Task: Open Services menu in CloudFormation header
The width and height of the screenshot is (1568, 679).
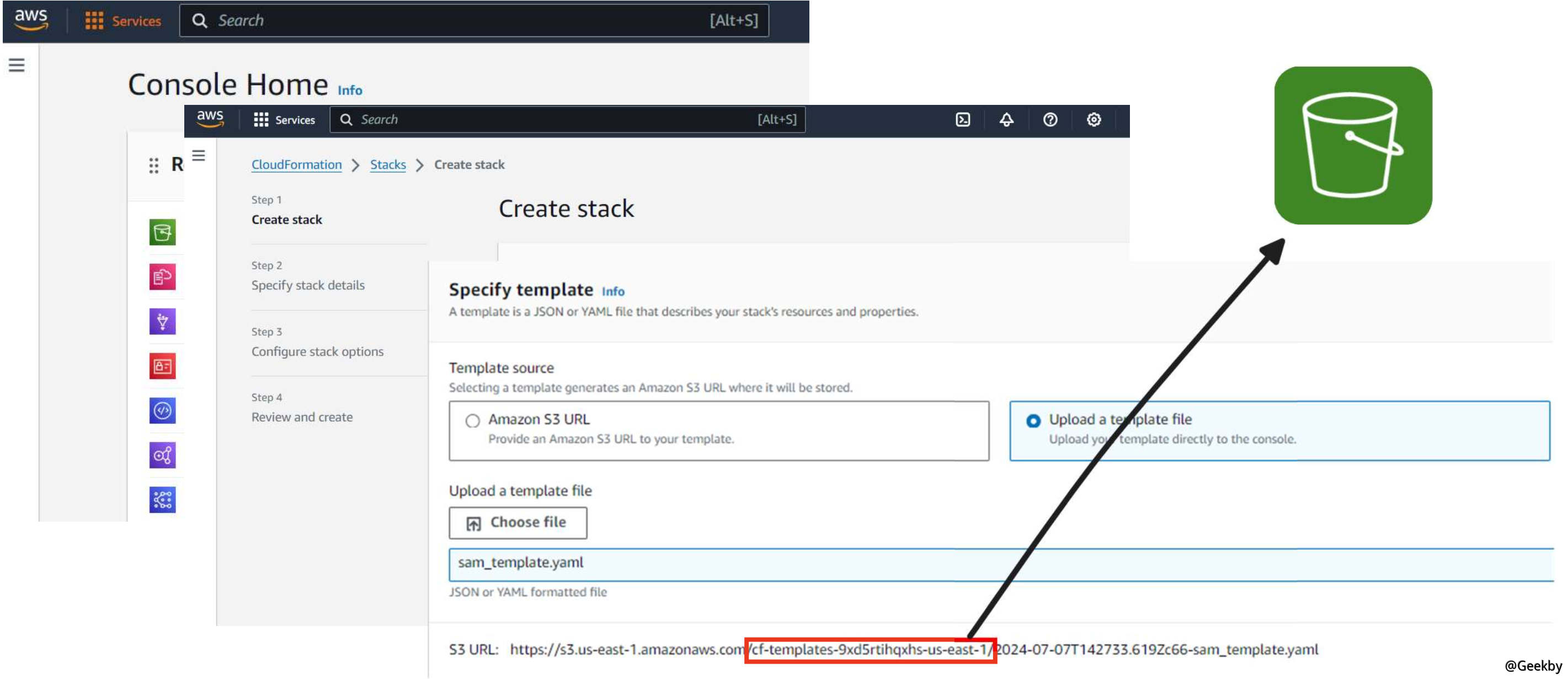Action: 284,120
